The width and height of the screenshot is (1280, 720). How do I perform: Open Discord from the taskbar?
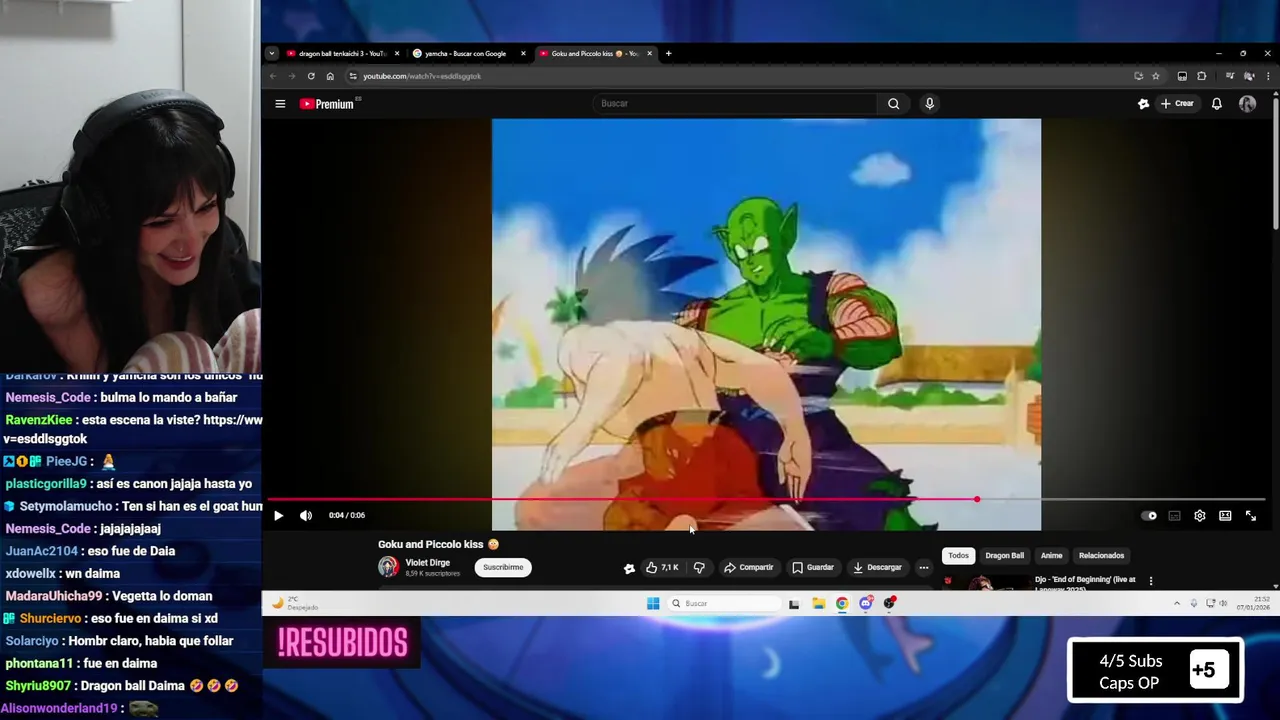click(x=866, y=603)
